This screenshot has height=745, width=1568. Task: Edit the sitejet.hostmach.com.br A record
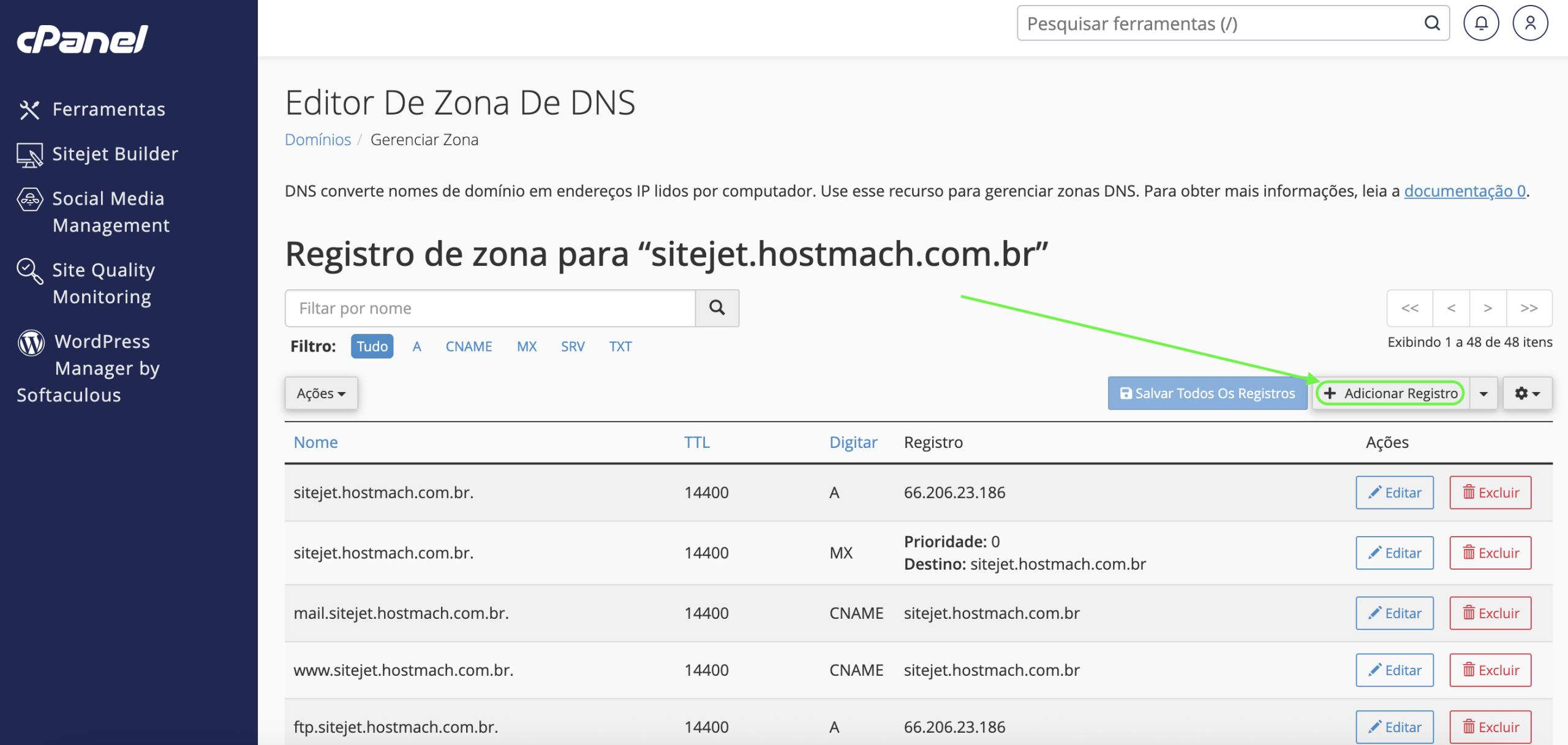pos(1395,493)
